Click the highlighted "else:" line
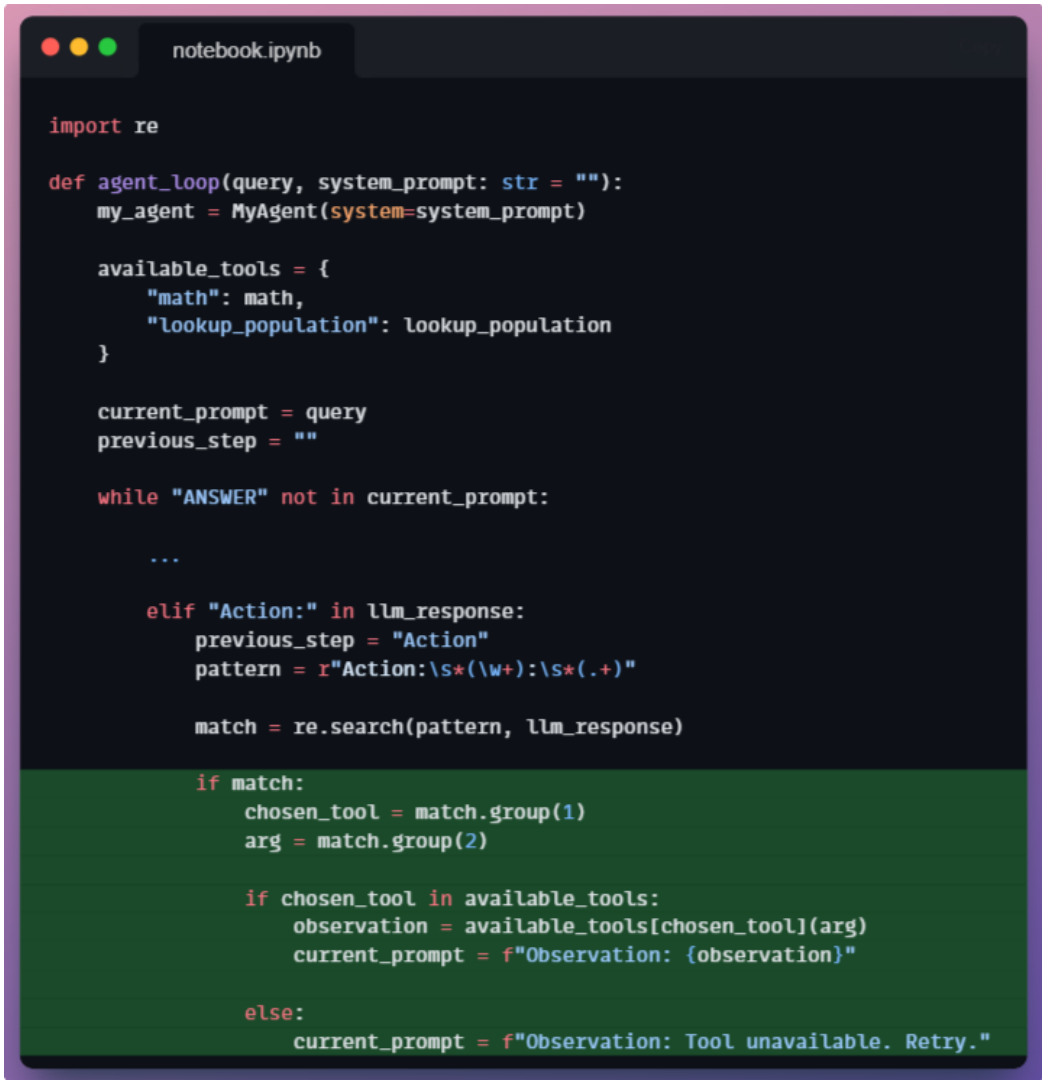The width and height of the screenshot is (1046, 1084). 274,1013
